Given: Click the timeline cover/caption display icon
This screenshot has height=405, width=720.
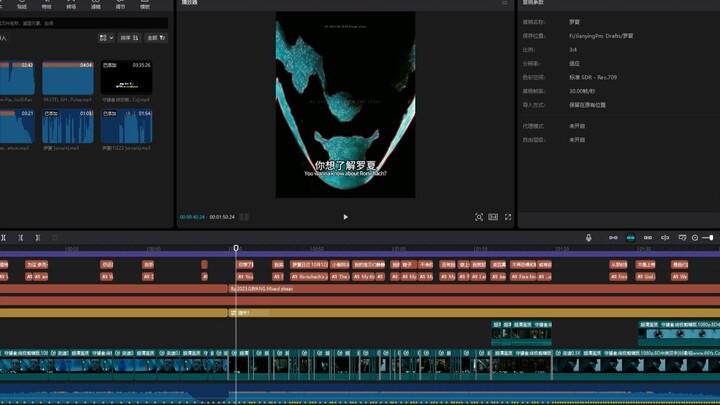Looking at the screenshot, I should tap(682, 237).
